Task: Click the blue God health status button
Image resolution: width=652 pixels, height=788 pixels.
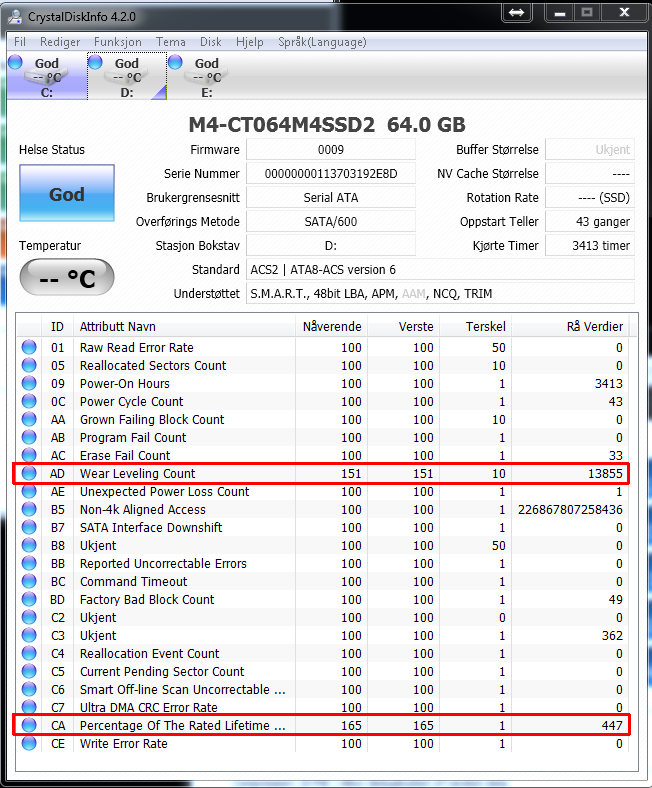Action: pyautogui.click(x=67, y=193)
